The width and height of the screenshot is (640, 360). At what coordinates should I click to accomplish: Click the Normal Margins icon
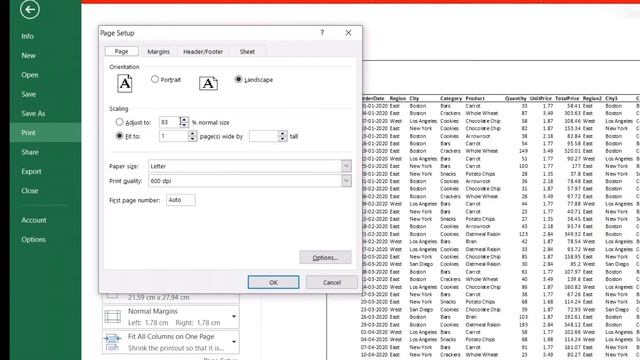coord(113,317)
